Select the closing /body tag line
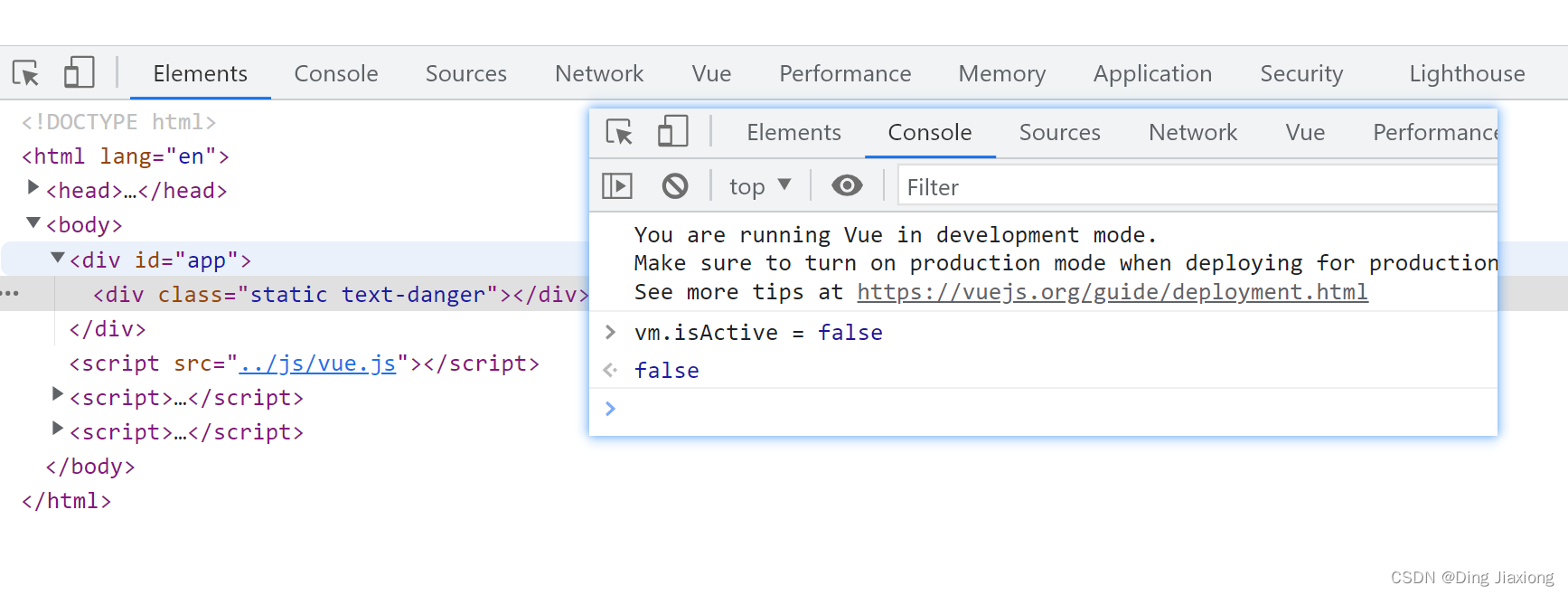Image resolution: width=1568 pixels, height=595 pixels. (x=90, y=467)
